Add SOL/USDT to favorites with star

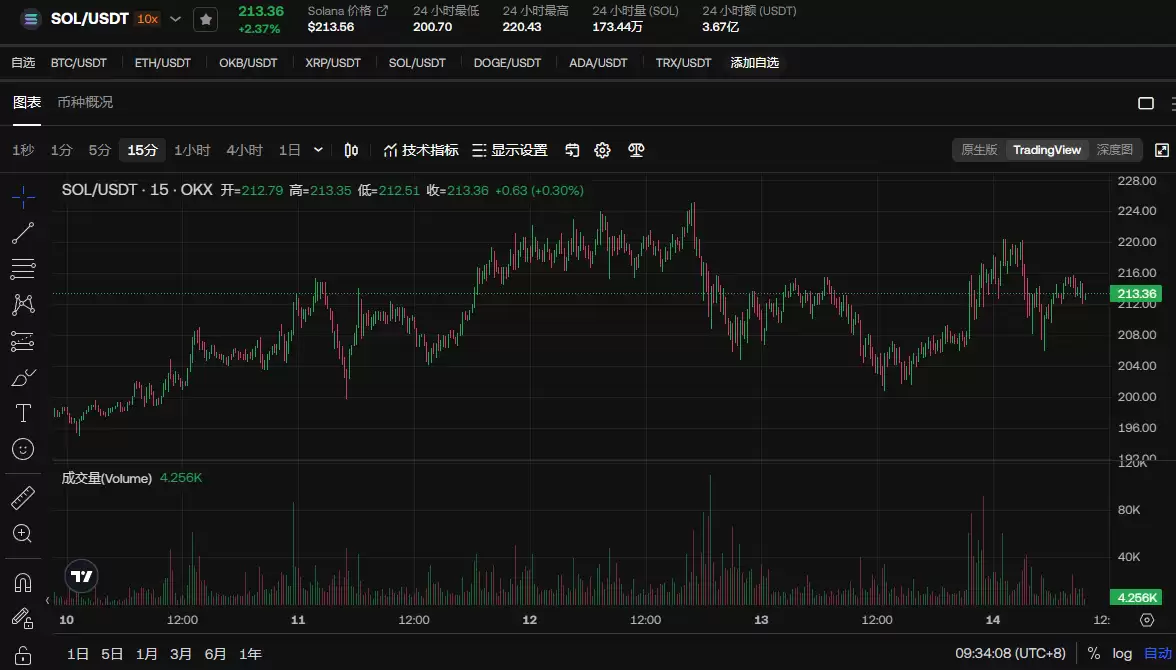coord(205,19)
